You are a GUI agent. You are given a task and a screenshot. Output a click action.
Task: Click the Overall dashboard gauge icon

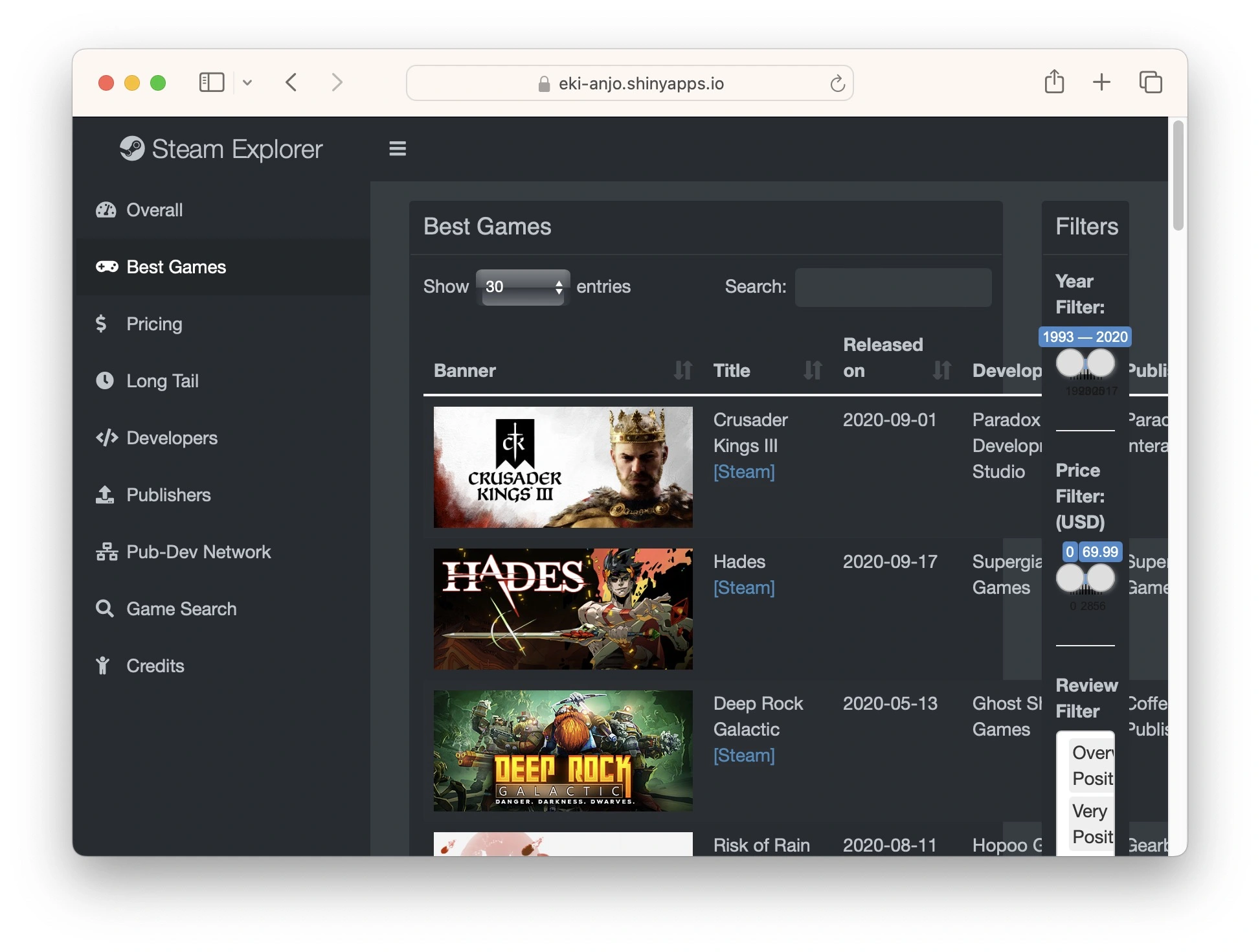(x=106, y=210)
